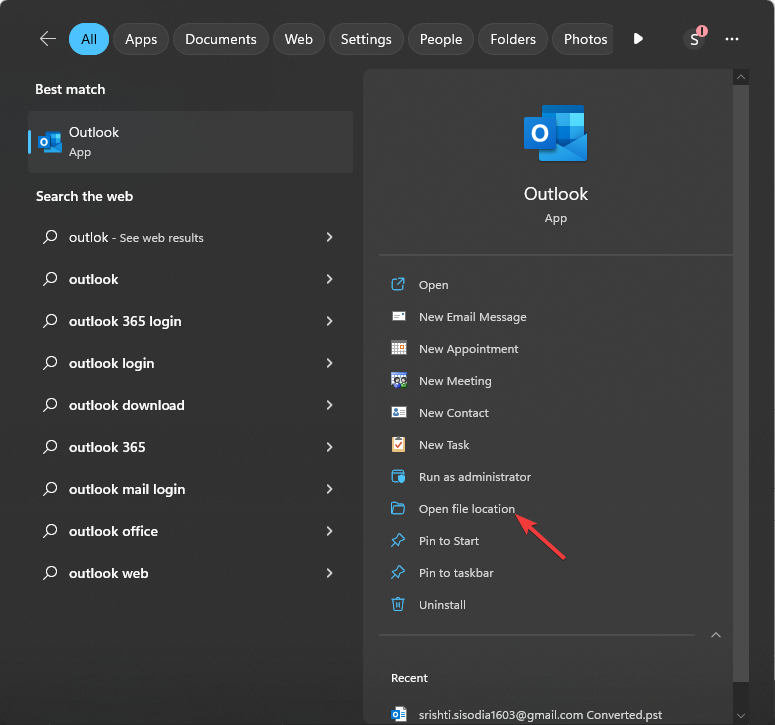The image size is (775, 725).
Task: Choose New Appointment
Action: tap(468, 349)
